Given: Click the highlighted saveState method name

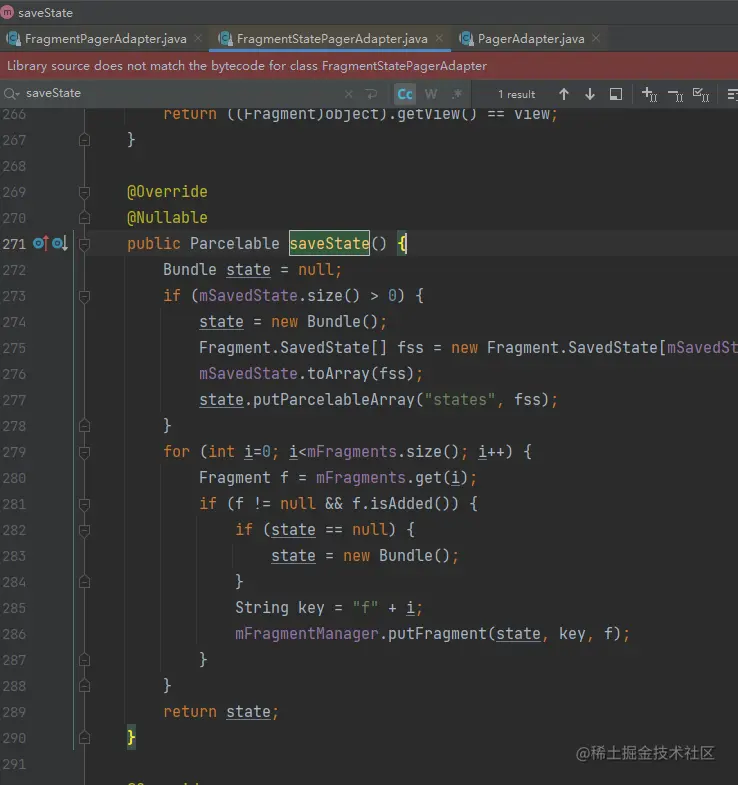Looking at the screenshot, I should pyautogui.click(x=329, y=243).
